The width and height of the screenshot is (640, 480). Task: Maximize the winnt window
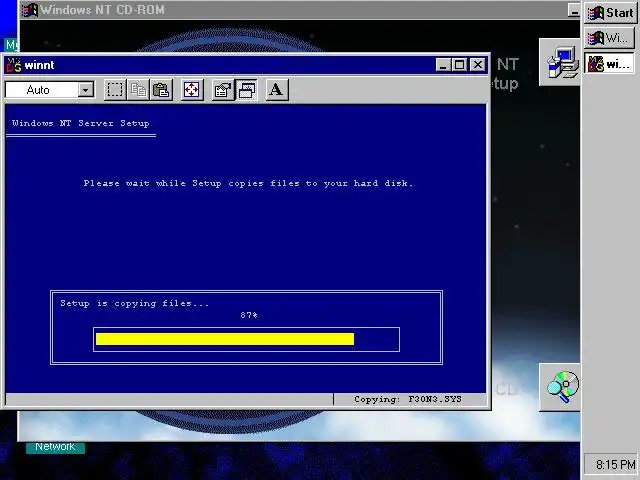click(460, 64)
